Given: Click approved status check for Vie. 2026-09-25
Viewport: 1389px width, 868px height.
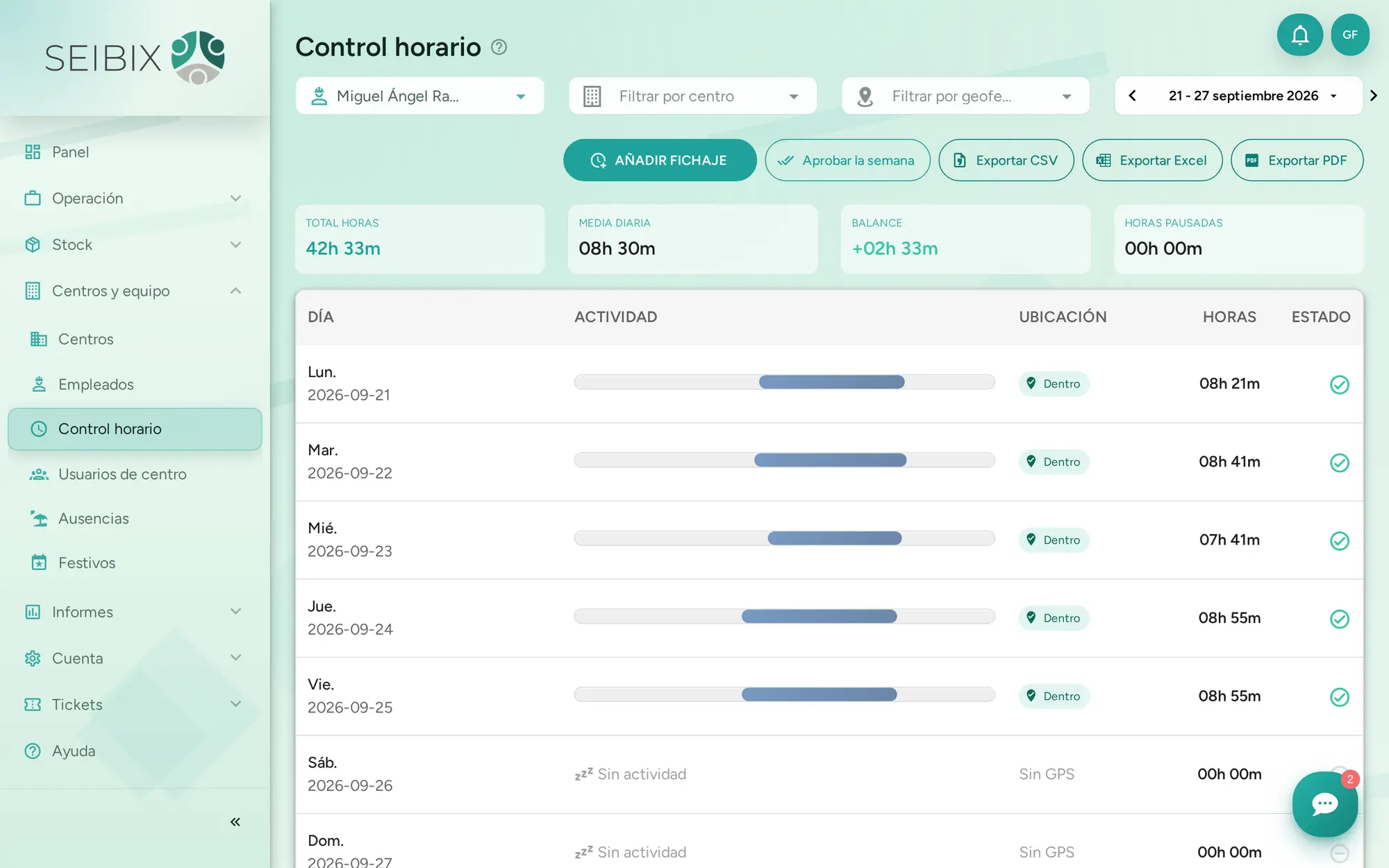Looking at the screenshot, I should (1339, 696).
